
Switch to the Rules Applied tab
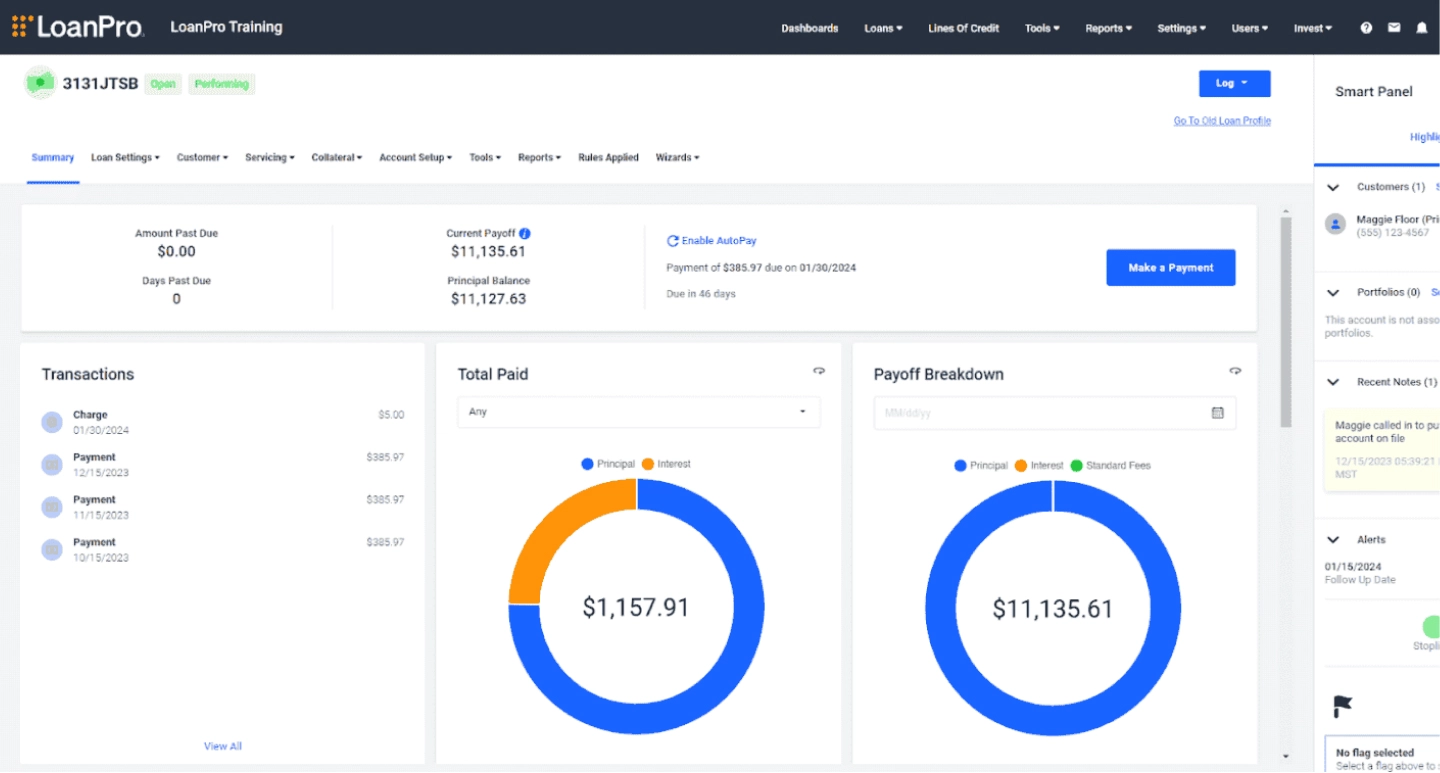pos(608,157)
